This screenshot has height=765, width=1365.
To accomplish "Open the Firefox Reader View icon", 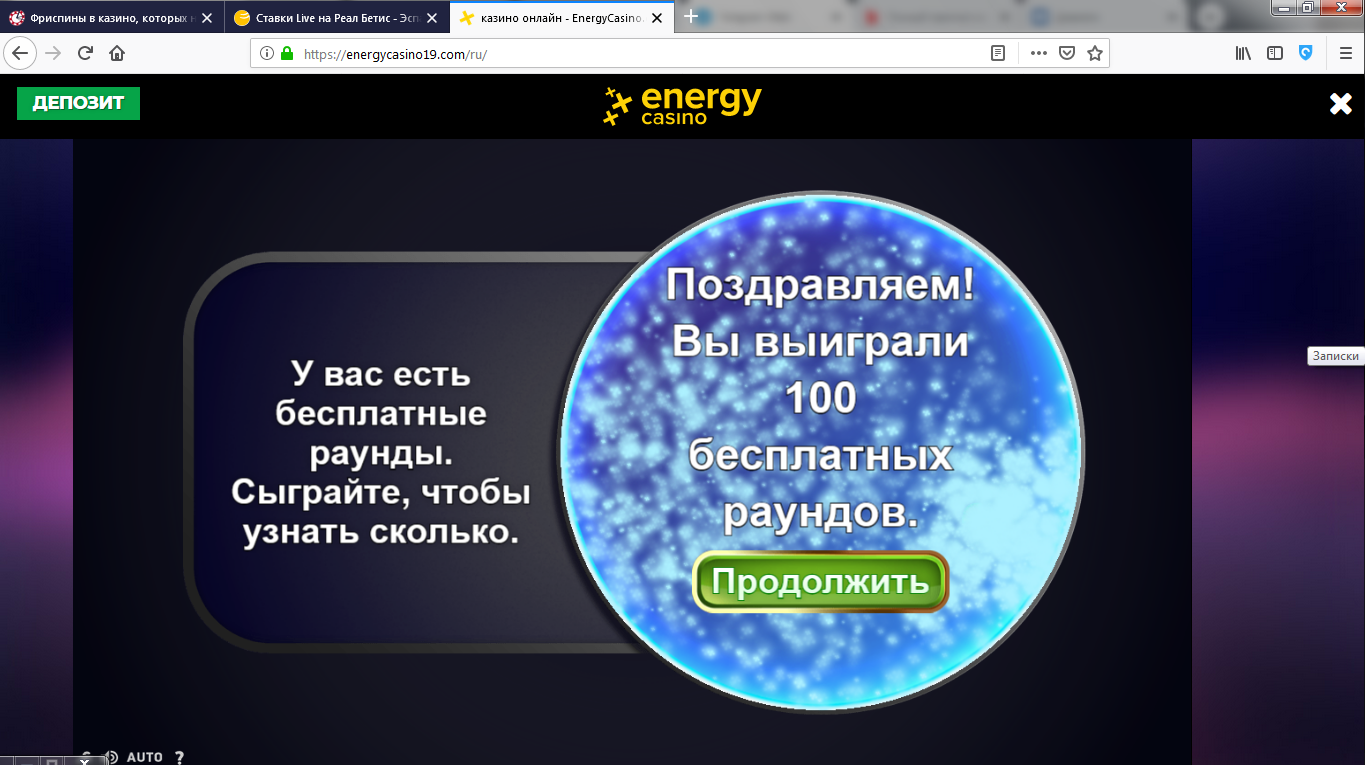I will [997, 53].
